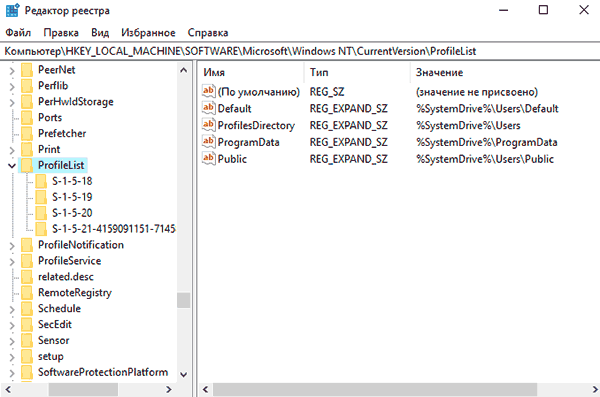Click the registry path address bar
The width and height of the screenshot is (600, 397).
click(300, 51)
